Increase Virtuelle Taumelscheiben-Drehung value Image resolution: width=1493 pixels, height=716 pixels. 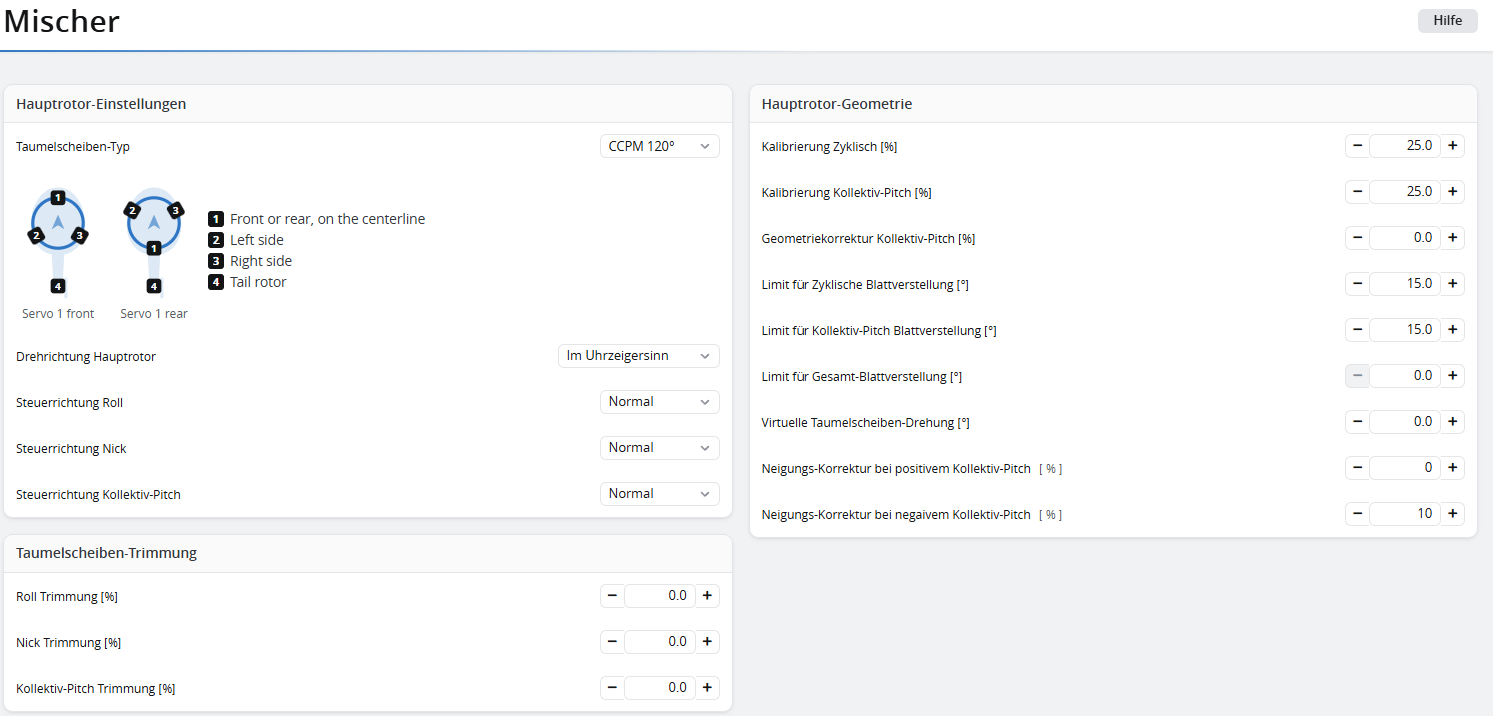tap(1452, 422)
